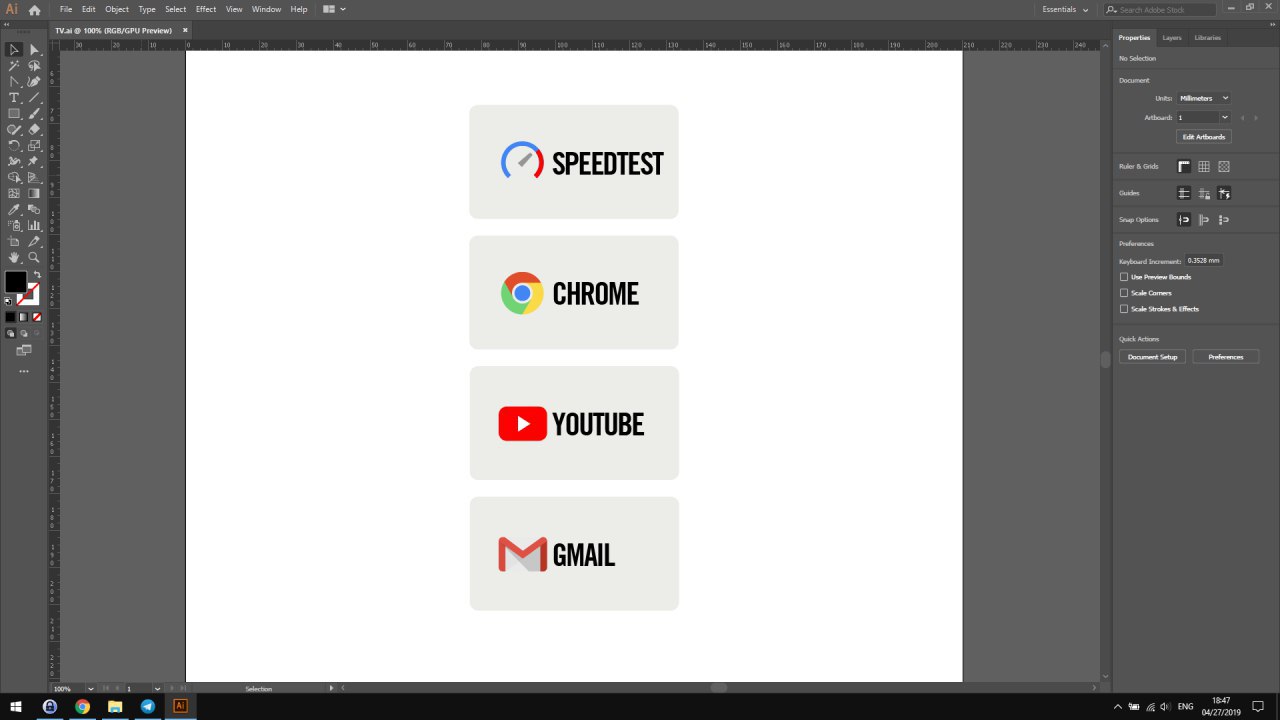This screenshot has height=720, width=1280.
Task: Click the SPEEDTEST card on the artboard
Action: point(574,162)
